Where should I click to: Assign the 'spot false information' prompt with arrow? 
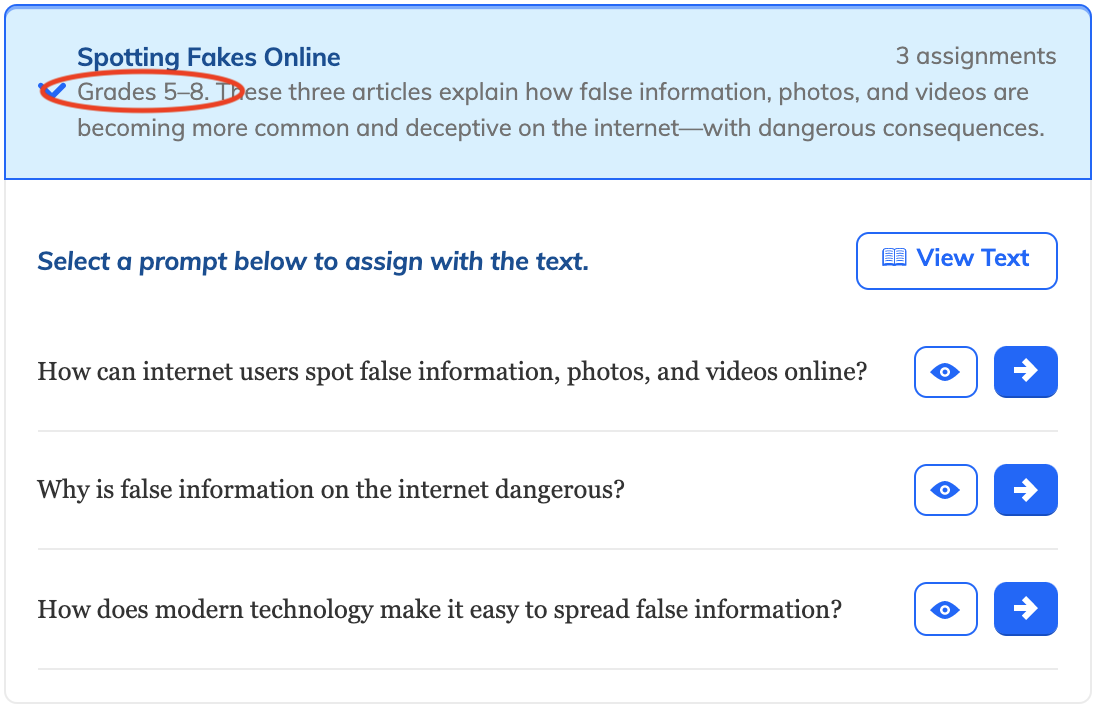pos(1025,372)
